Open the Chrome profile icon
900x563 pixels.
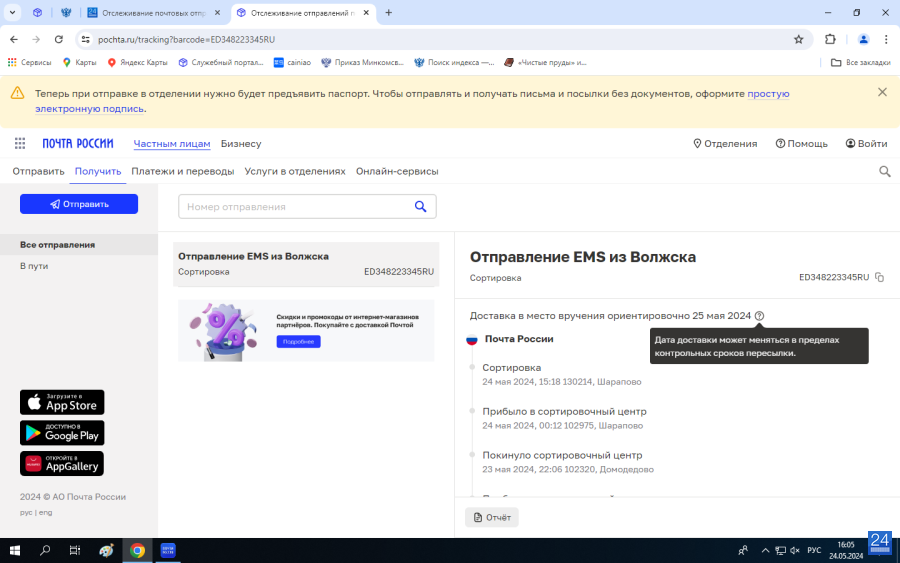[x=863, y=39]
